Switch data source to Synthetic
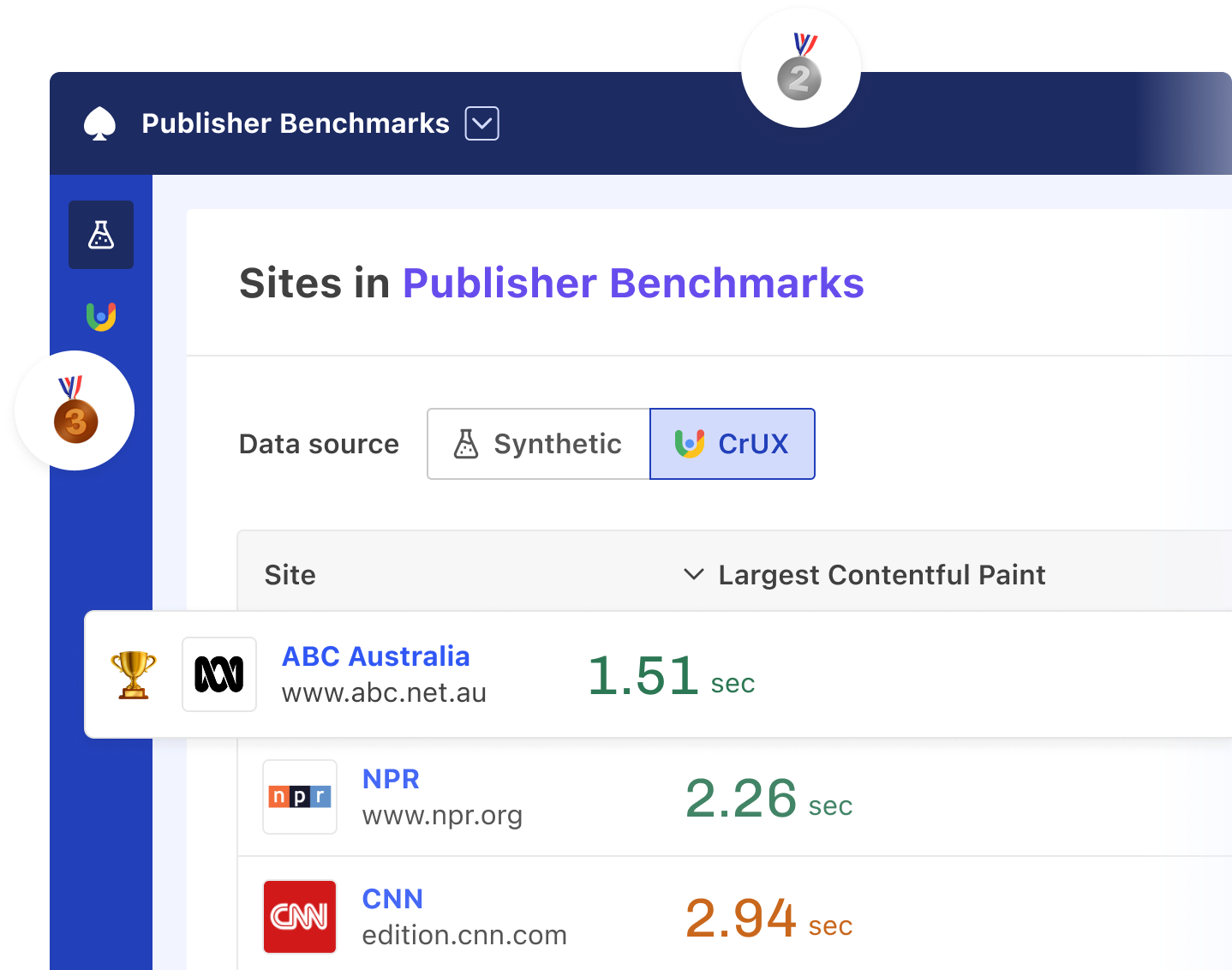Image resolution: width=1232 pixels, height=970 pixels. (x=539, y=444)
